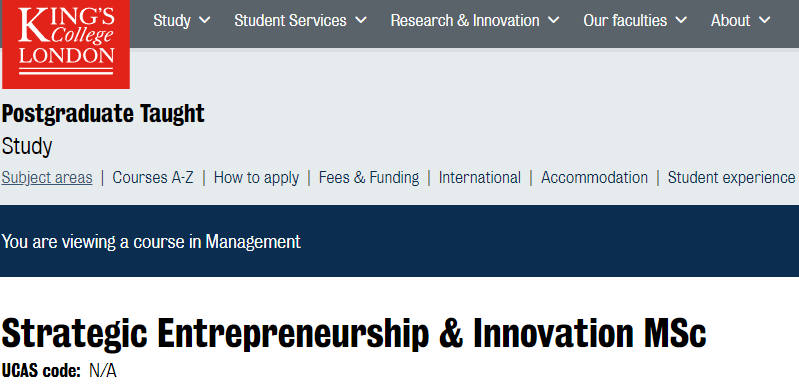Expand the Study menu chevron
Image resolution: width=799 pixels, height=387 pixels.
point(204,20)
